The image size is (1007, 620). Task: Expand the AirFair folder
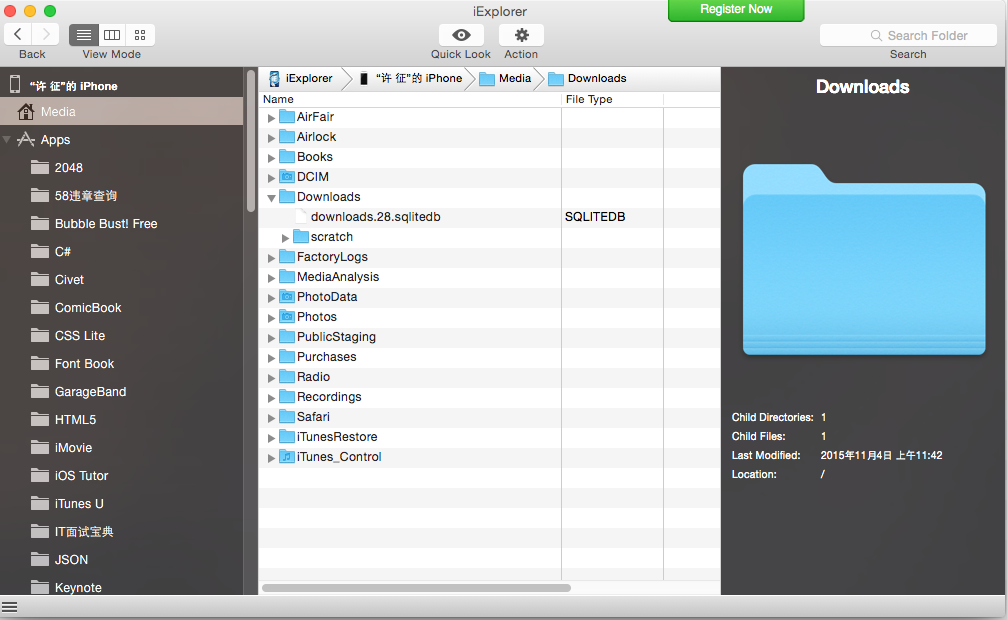click(x=271, y=118)
